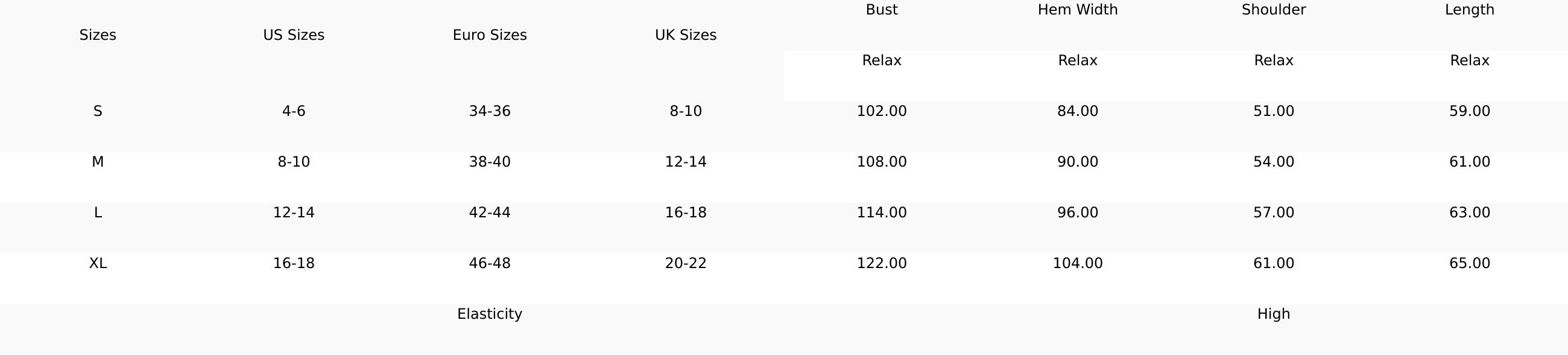
Task: Click the length value 59.00
Action: point(1469,112)
